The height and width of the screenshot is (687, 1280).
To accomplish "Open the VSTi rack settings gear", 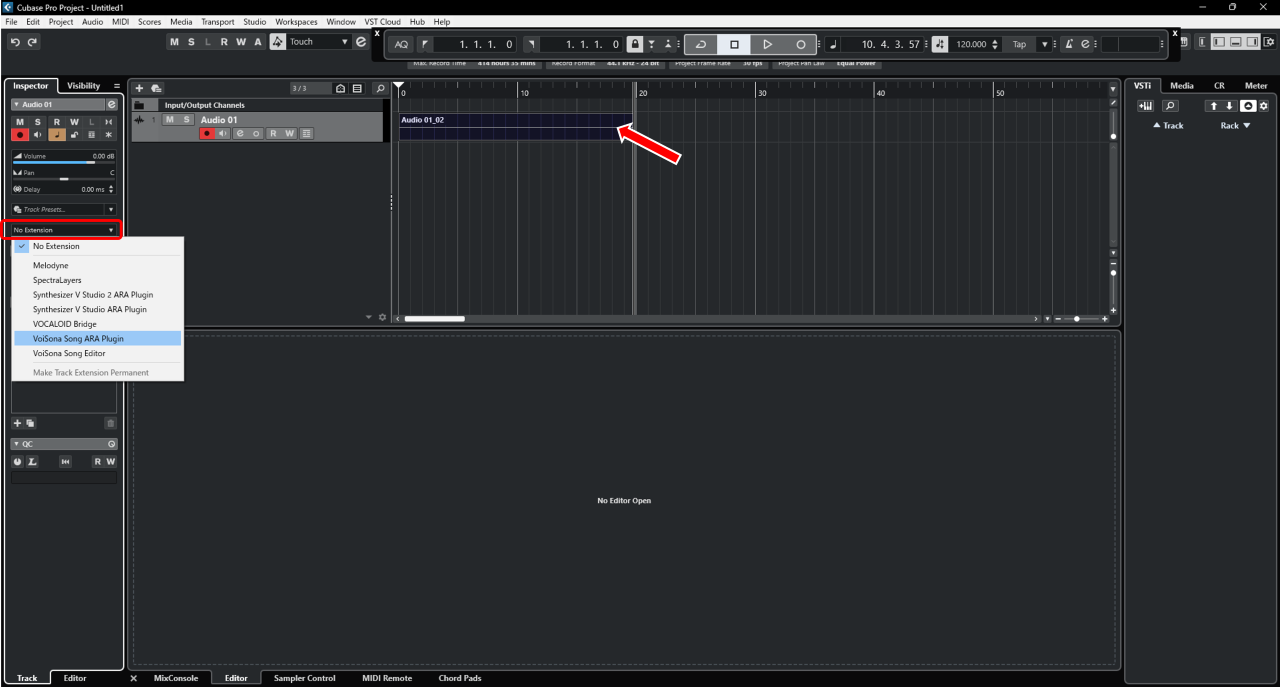I will [x=1264, y=106].
